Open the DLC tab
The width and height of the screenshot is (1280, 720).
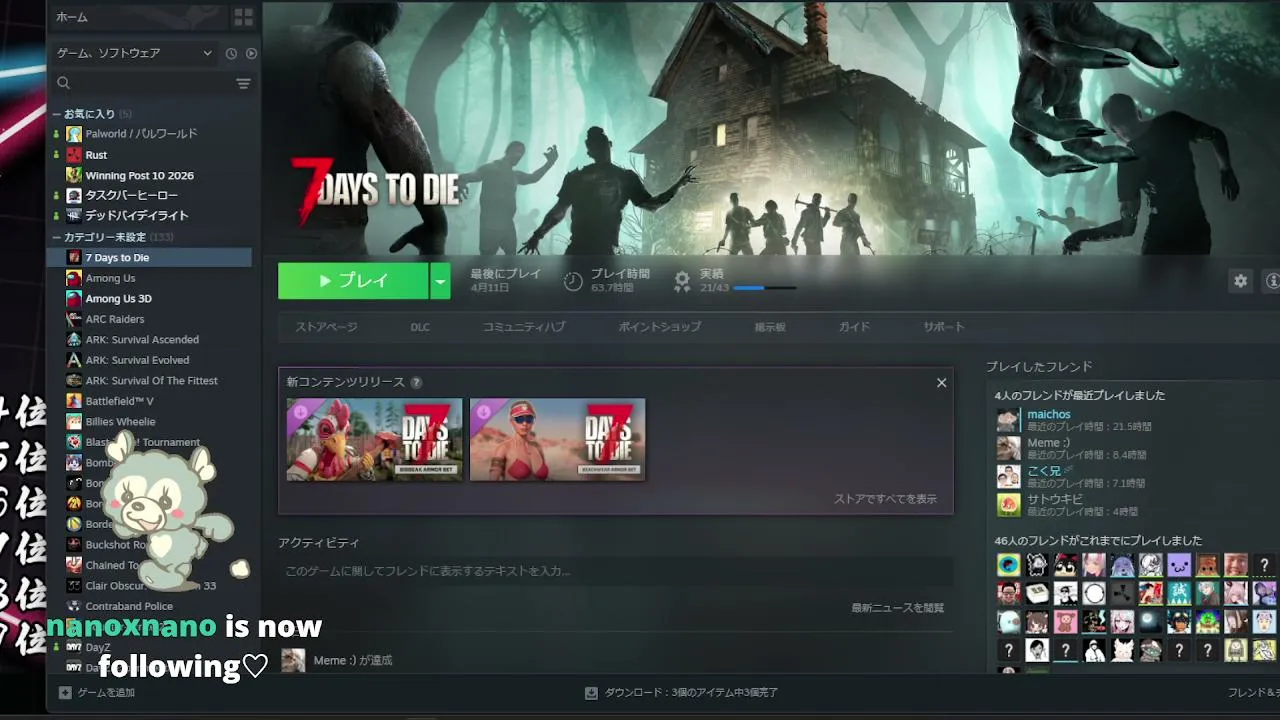420,327
